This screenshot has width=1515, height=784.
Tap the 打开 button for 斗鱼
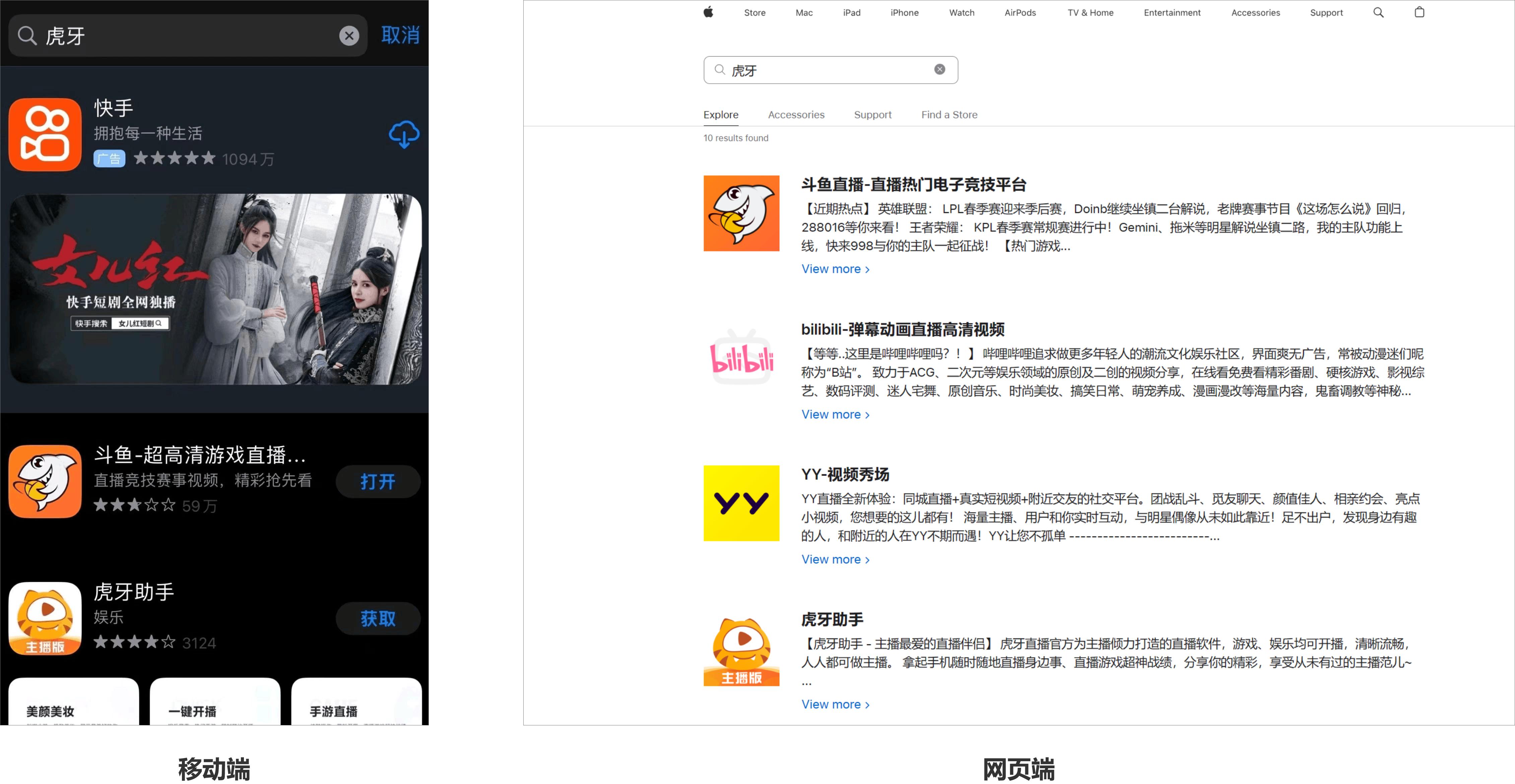pos(378,481)
